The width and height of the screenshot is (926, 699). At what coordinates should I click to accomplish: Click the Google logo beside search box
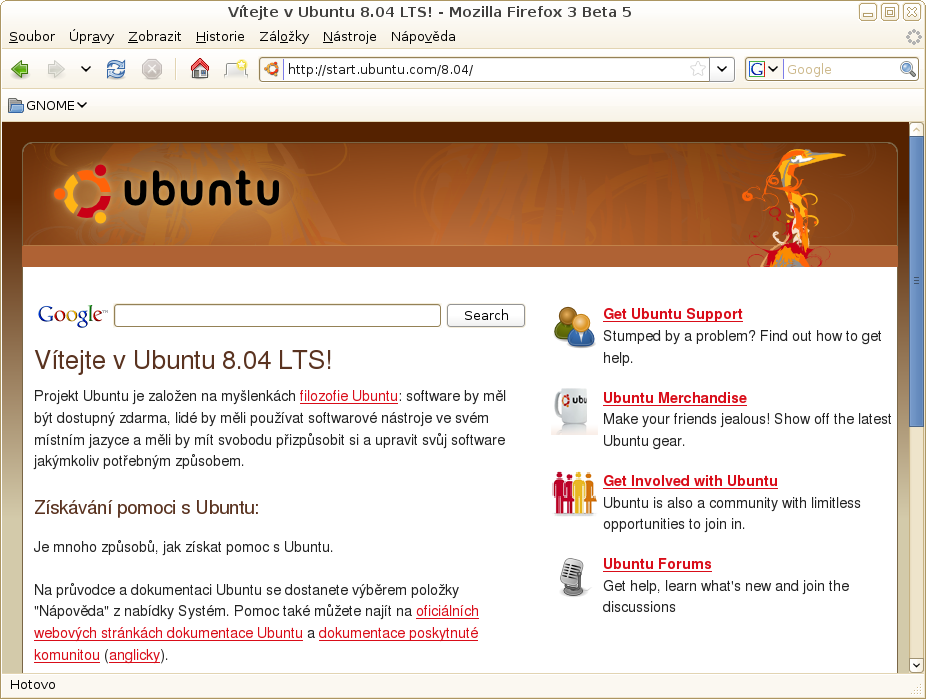point(73,315)
